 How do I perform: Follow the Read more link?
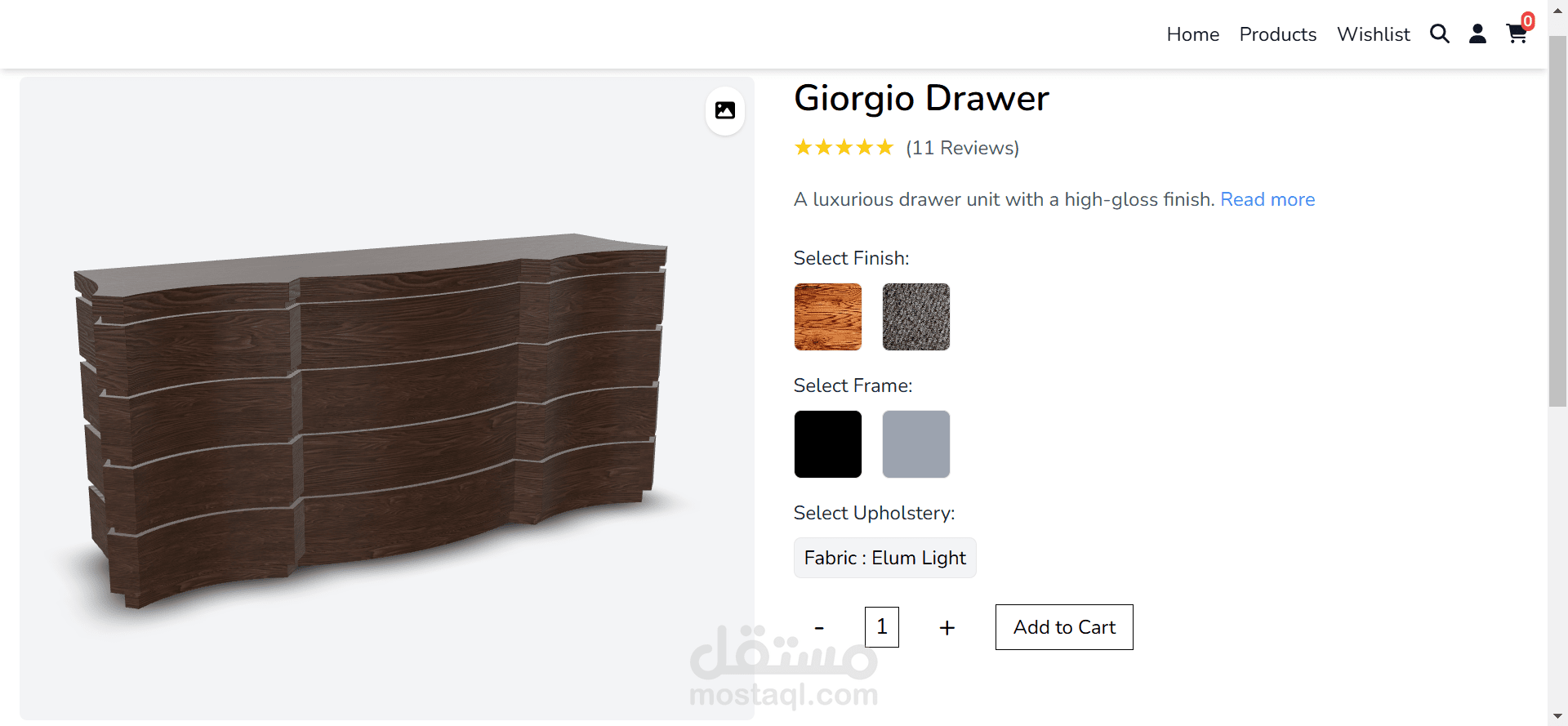coord(1267,199)
